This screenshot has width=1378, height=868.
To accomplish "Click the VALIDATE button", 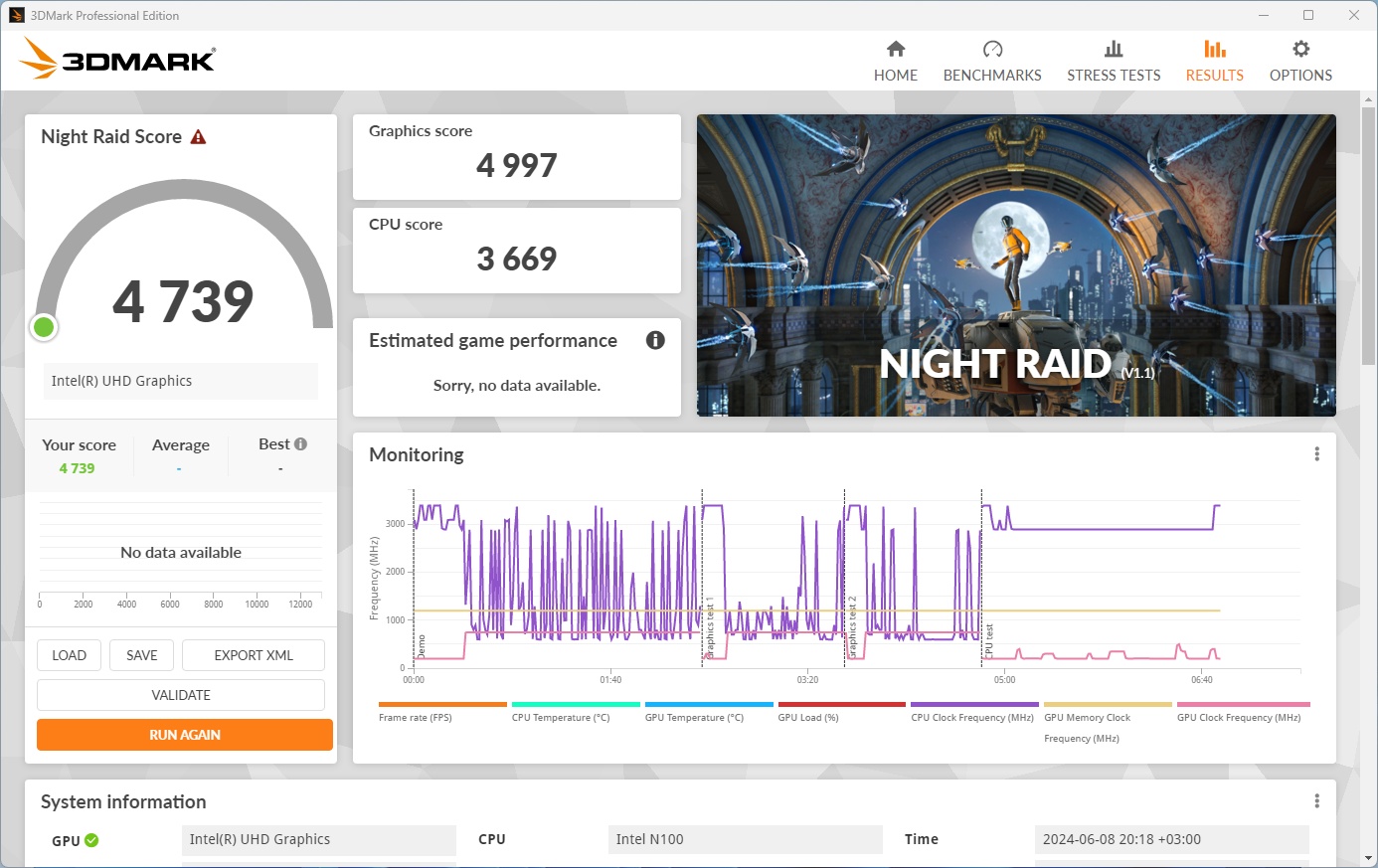I will (181, 695).
